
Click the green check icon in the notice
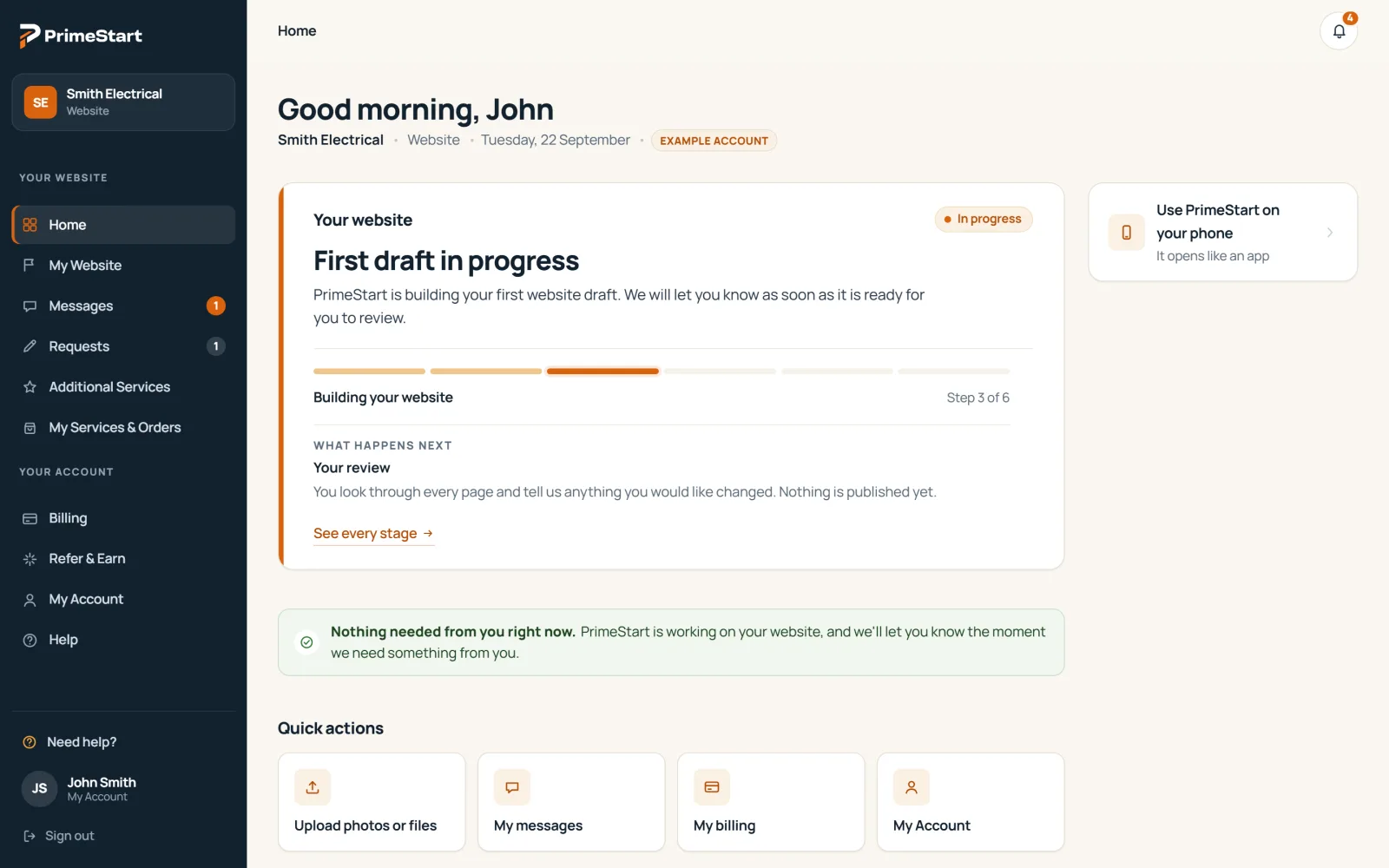[306, 642]
